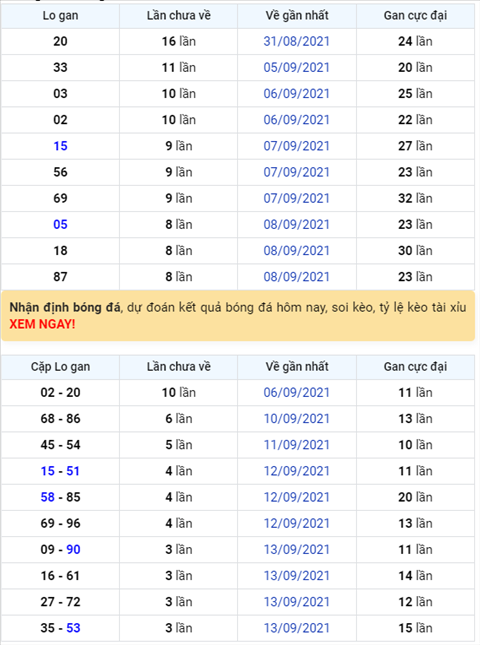Open date 31/08/2021 in row 20
Viewport: 480px width, 645px height.
[297, 41]
